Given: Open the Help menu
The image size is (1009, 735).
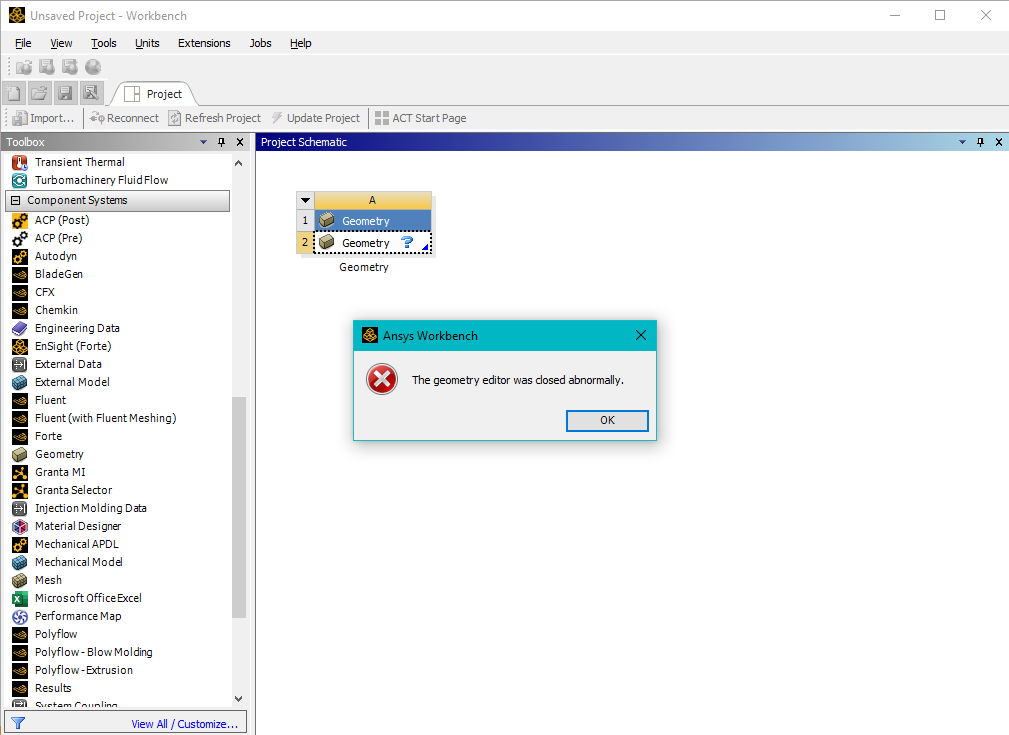Looking at the screenshot, I should pyautogui.click(x=301, y=43).
